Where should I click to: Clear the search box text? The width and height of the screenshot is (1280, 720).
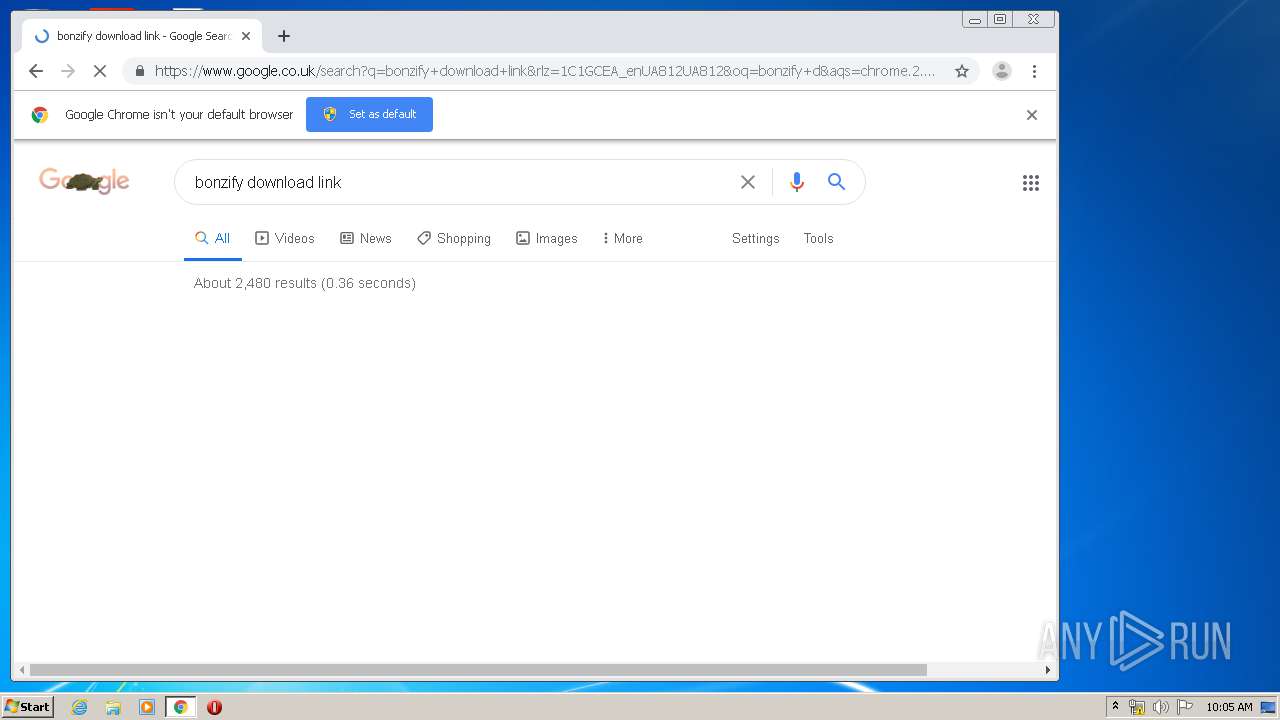coord(748,182)
